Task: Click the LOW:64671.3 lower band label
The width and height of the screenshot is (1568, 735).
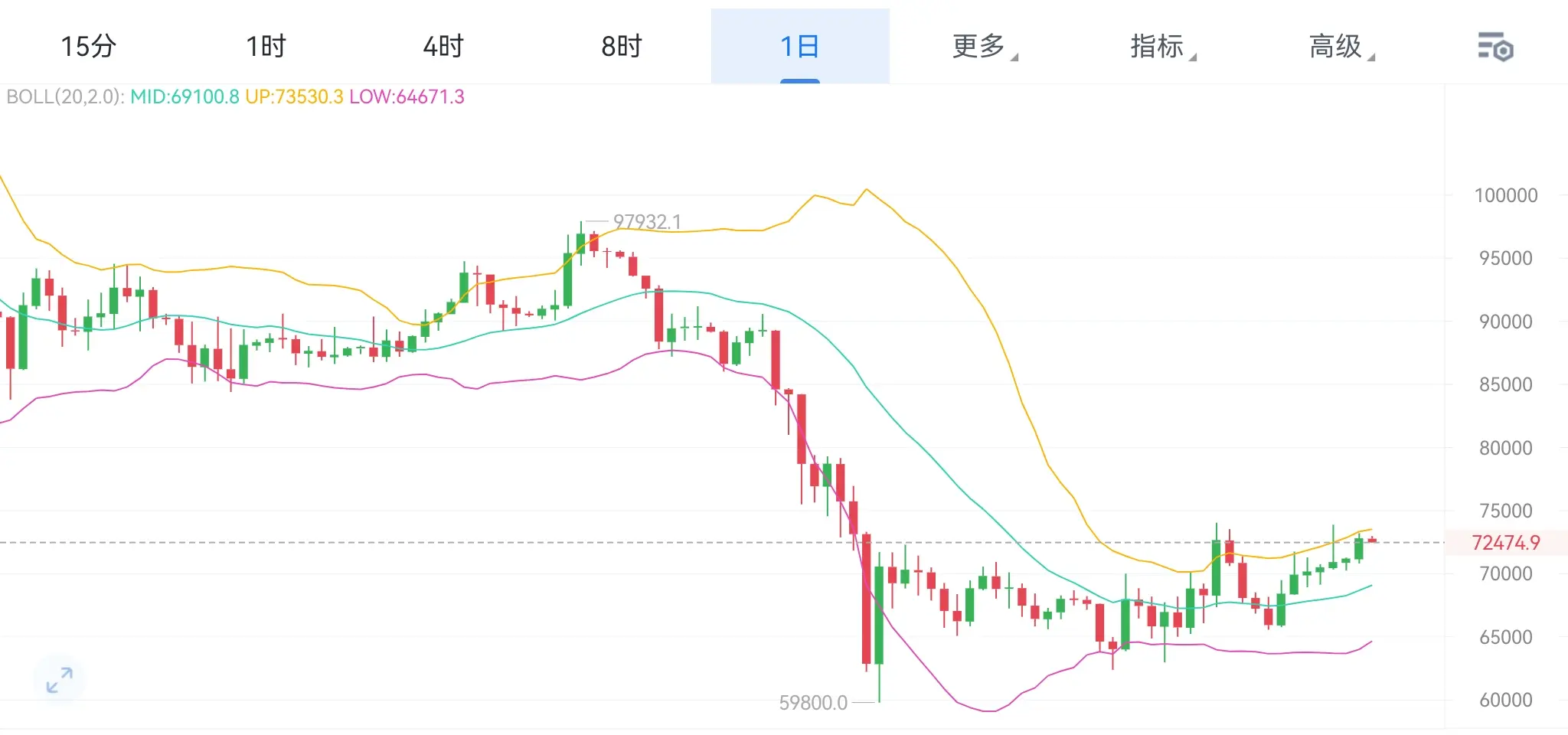Action: point(407,97)
